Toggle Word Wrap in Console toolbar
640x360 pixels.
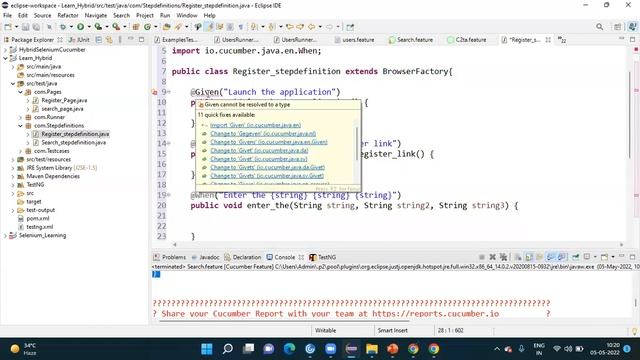[x=540, y=257]
